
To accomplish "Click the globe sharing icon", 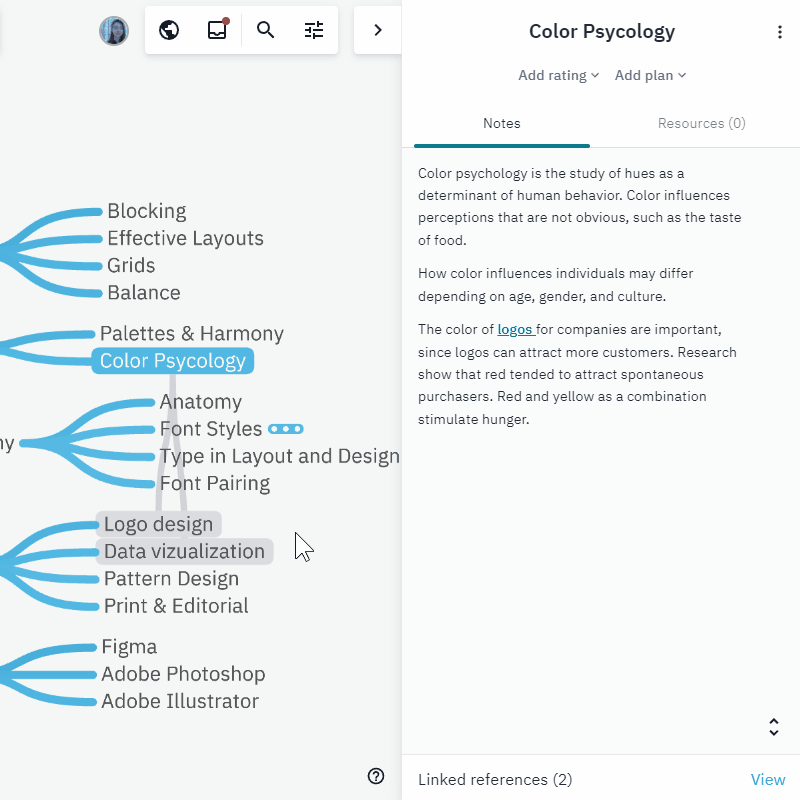I will click(169, 30).
